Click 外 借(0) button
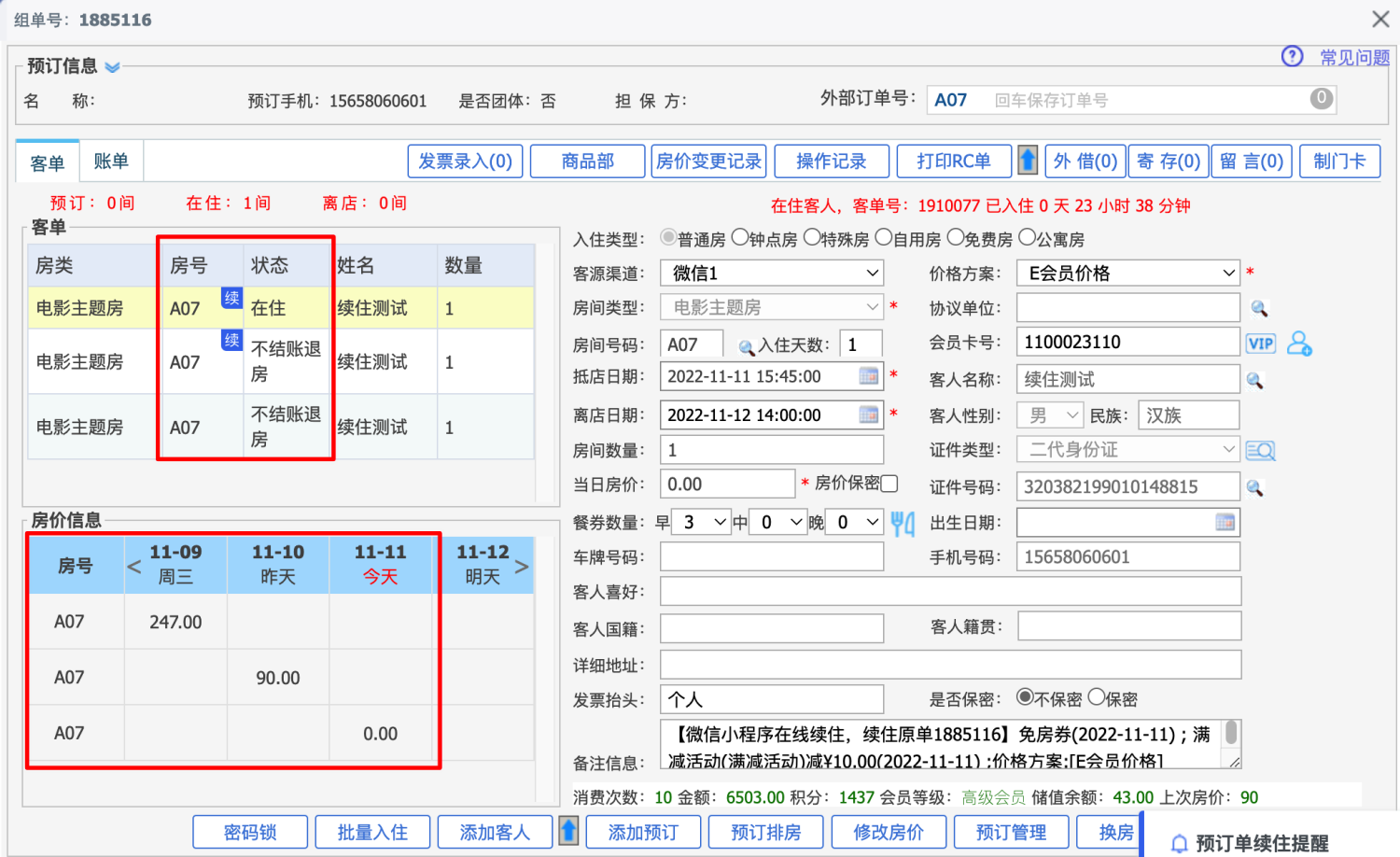The width and height of the screenshot is (1400, 857). pyautogui.click(x=1085, y=161)
